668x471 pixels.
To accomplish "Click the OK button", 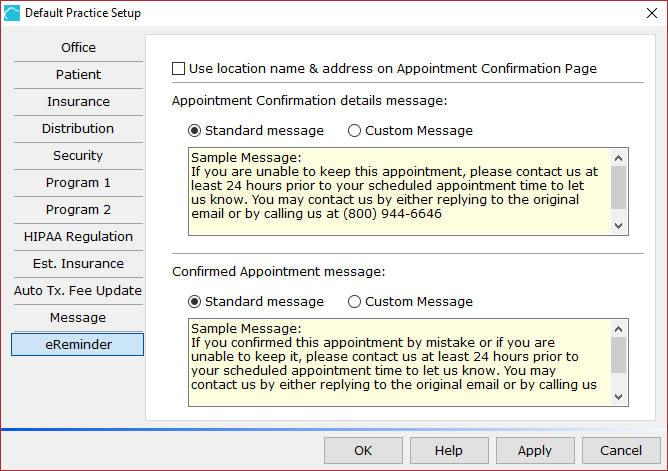I will 363,451.
